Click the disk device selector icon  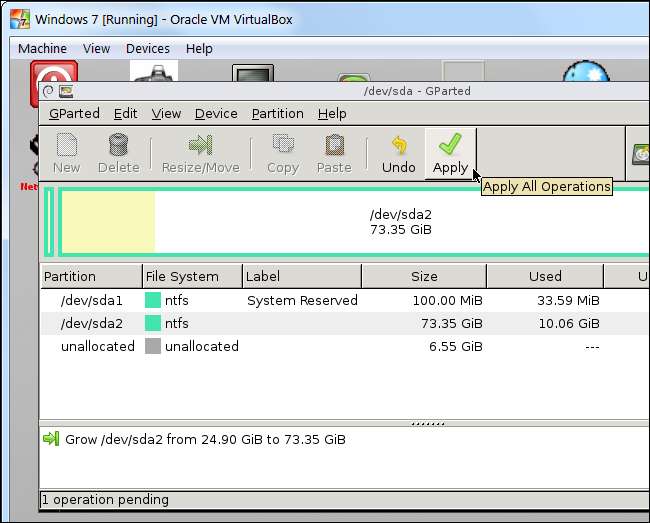point(640,154)
